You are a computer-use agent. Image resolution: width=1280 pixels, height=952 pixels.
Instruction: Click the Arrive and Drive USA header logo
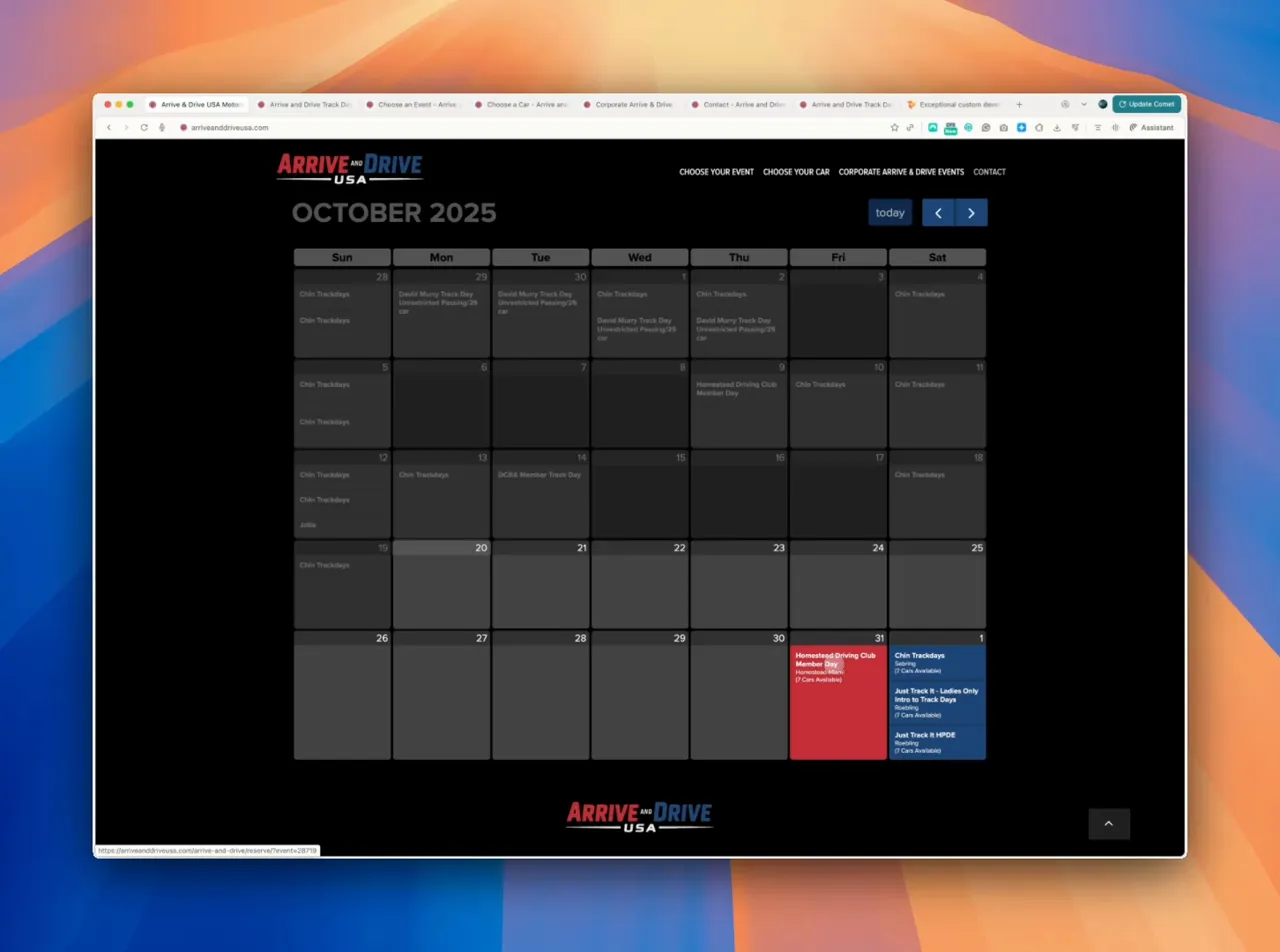pos(348,166)
